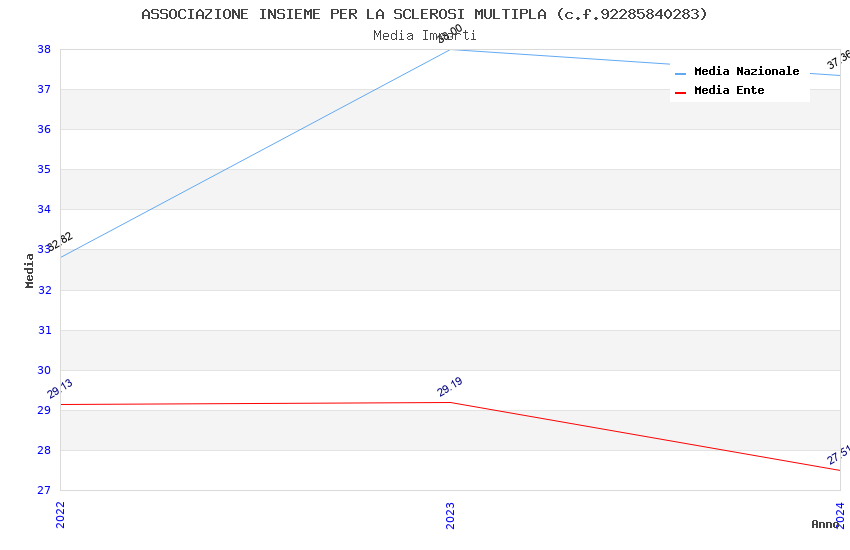This screenshot has width=850, height=550.
Task: Click the 2023 peak of the blue line
Action: coord(450,50)
